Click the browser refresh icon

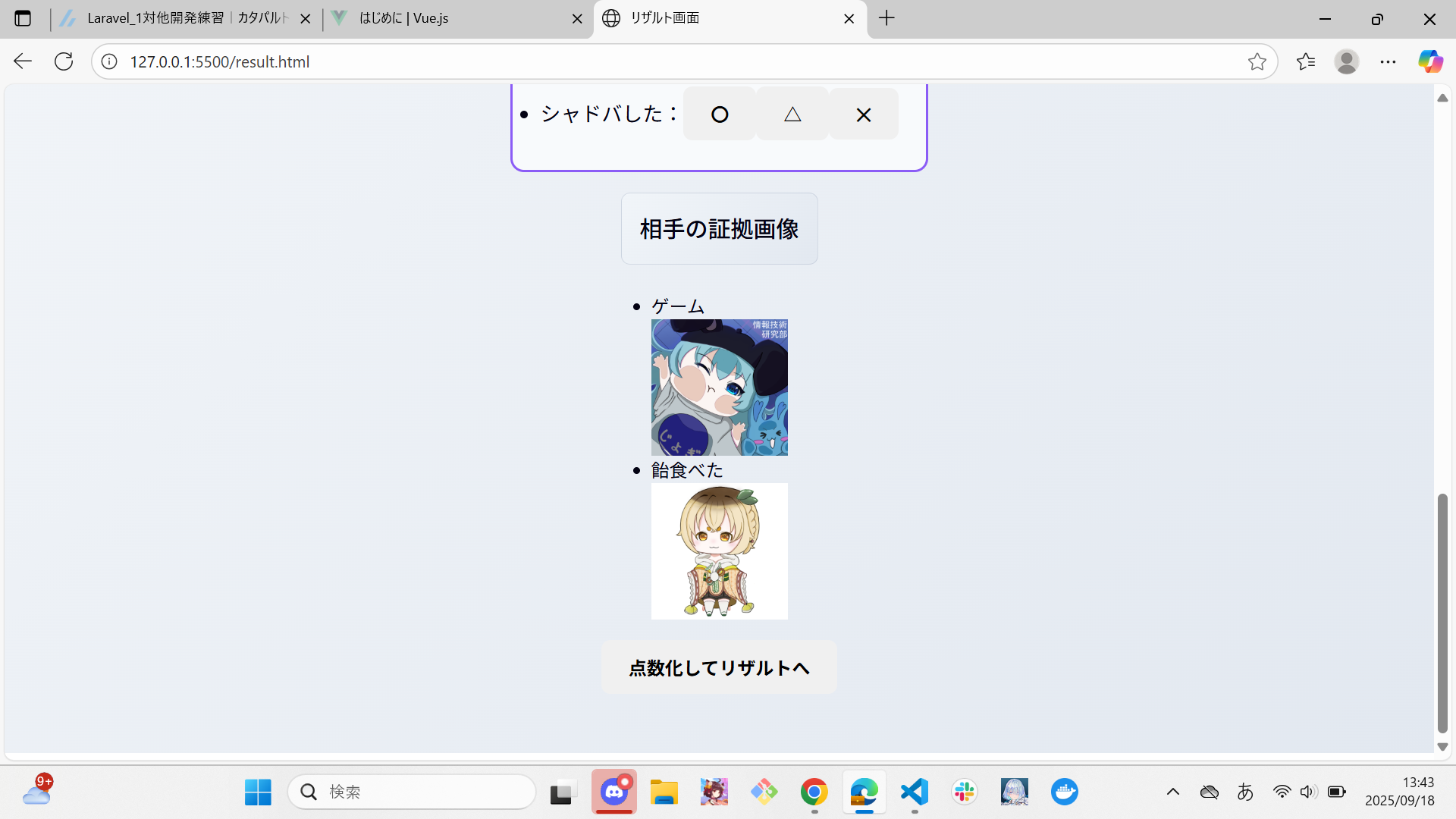coord(64,61)
